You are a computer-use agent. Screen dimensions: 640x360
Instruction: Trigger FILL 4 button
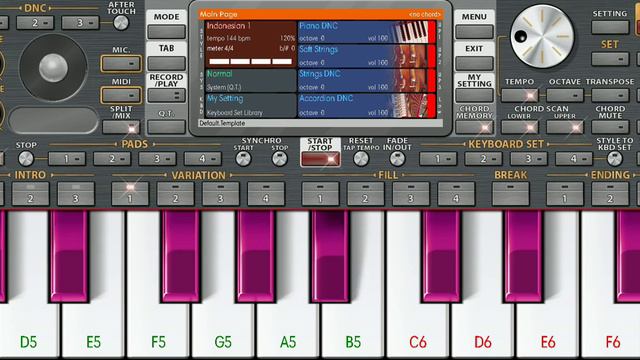pyautogui.click(x=456, y=193)
